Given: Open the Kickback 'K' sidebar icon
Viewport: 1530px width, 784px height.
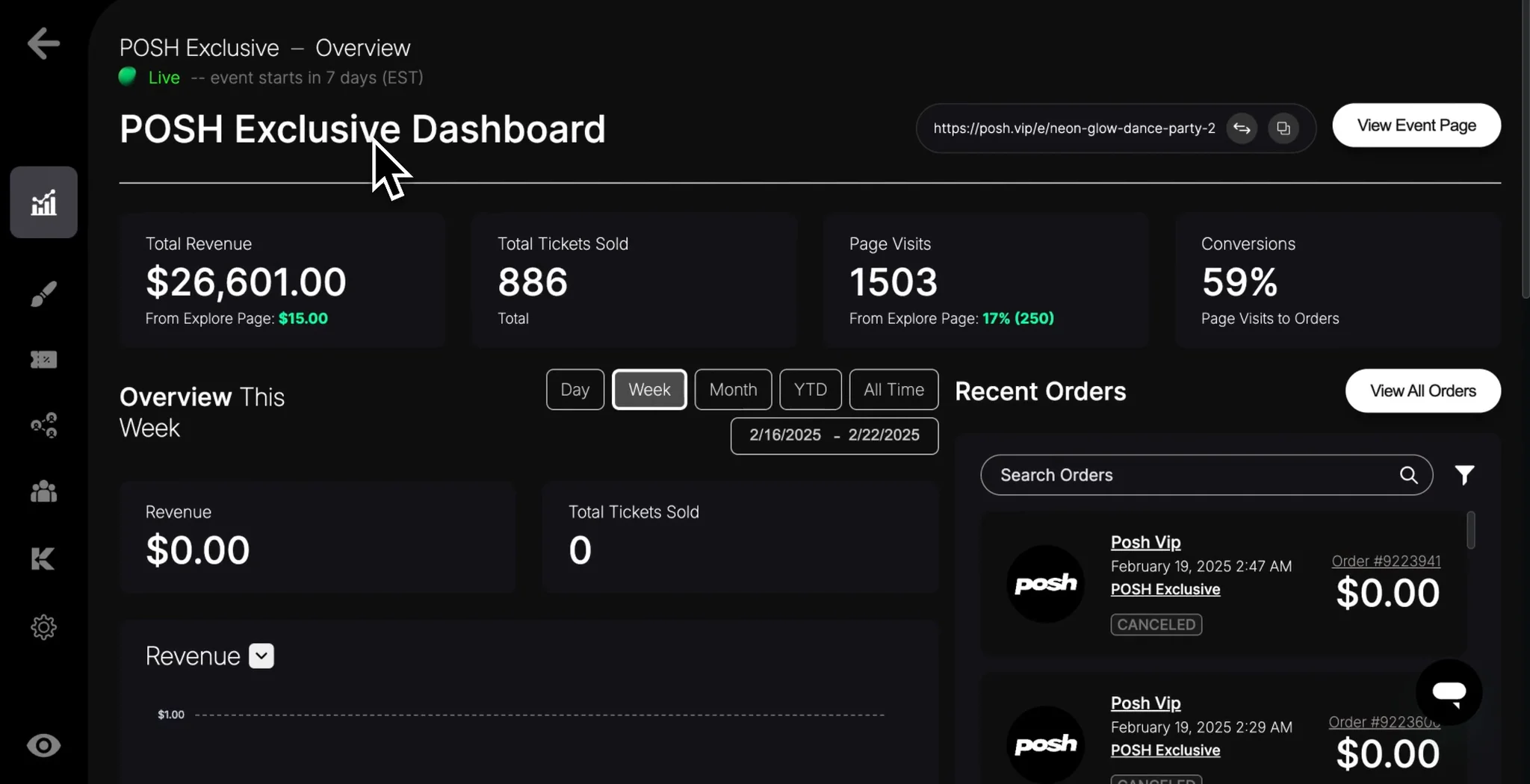Looking at the screenshot, I should tap(43, 559).
